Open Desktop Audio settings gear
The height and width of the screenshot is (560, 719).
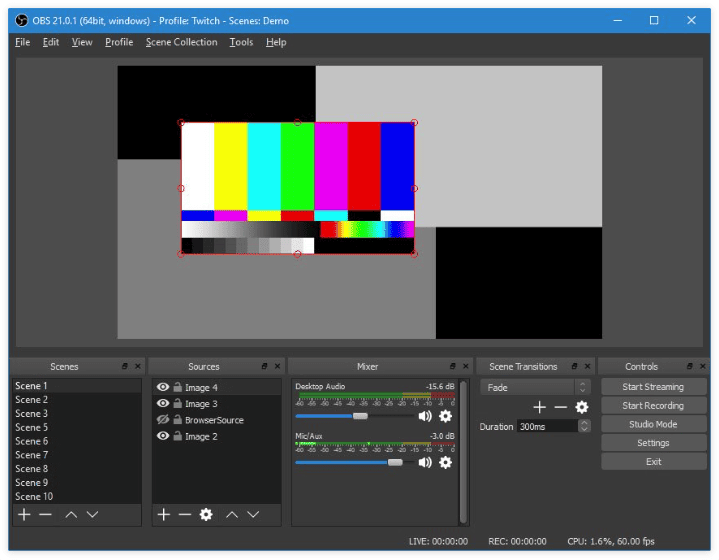(445, 416)
